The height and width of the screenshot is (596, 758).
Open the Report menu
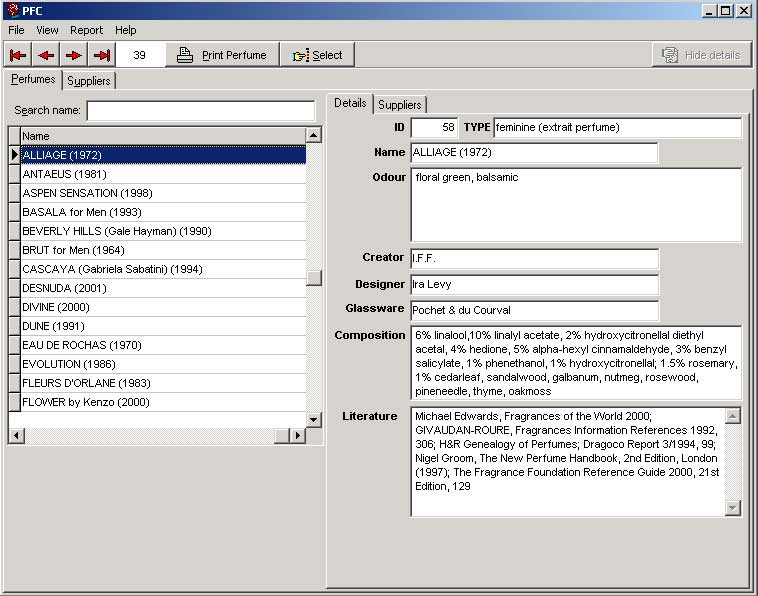(87, 30)
